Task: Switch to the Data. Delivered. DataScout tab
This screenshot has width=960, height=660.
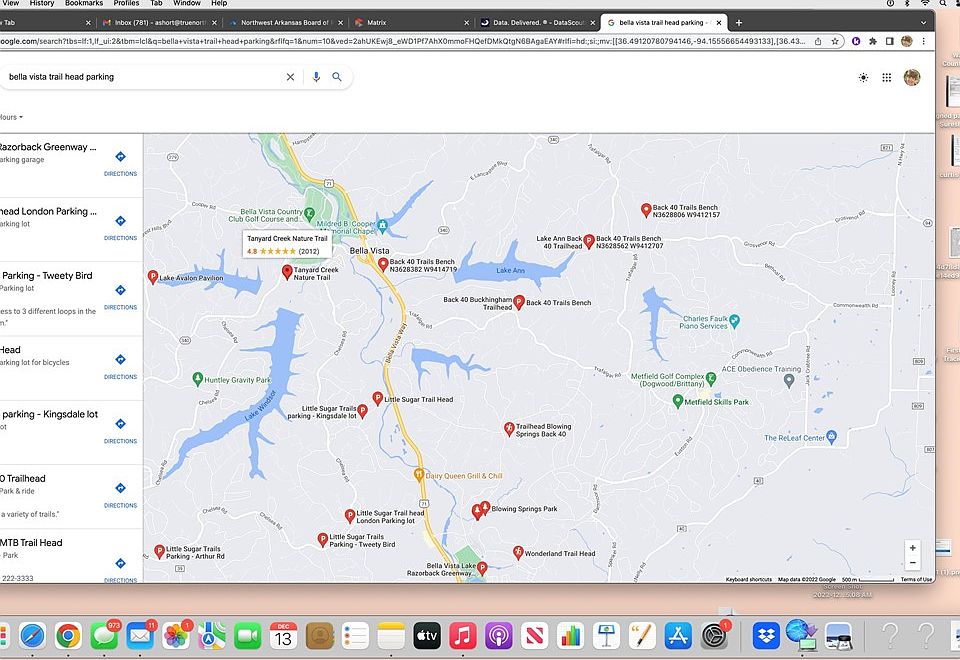Action: tap(538, 23)
